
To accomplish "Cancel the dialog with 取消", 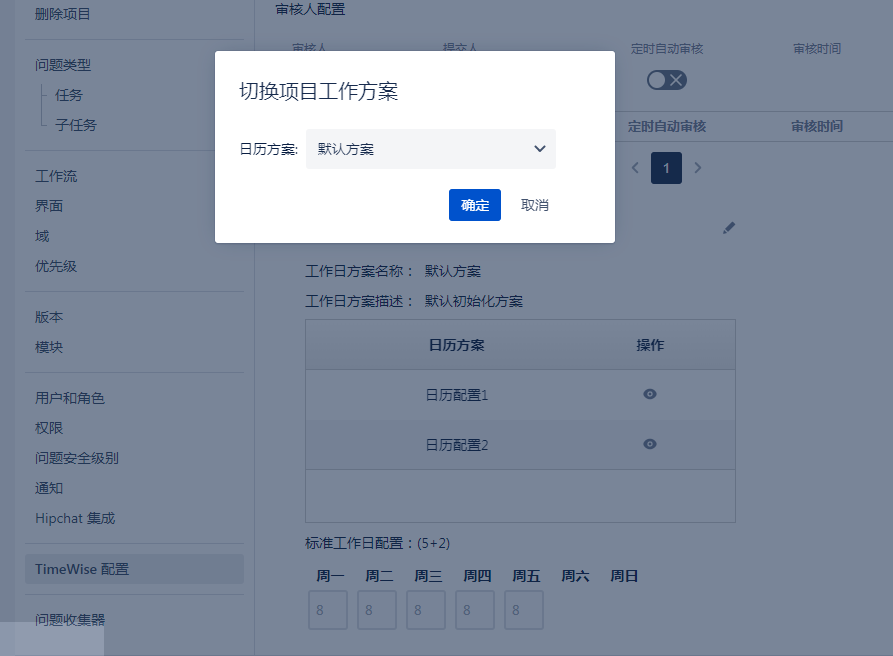I will click(535, 205).
